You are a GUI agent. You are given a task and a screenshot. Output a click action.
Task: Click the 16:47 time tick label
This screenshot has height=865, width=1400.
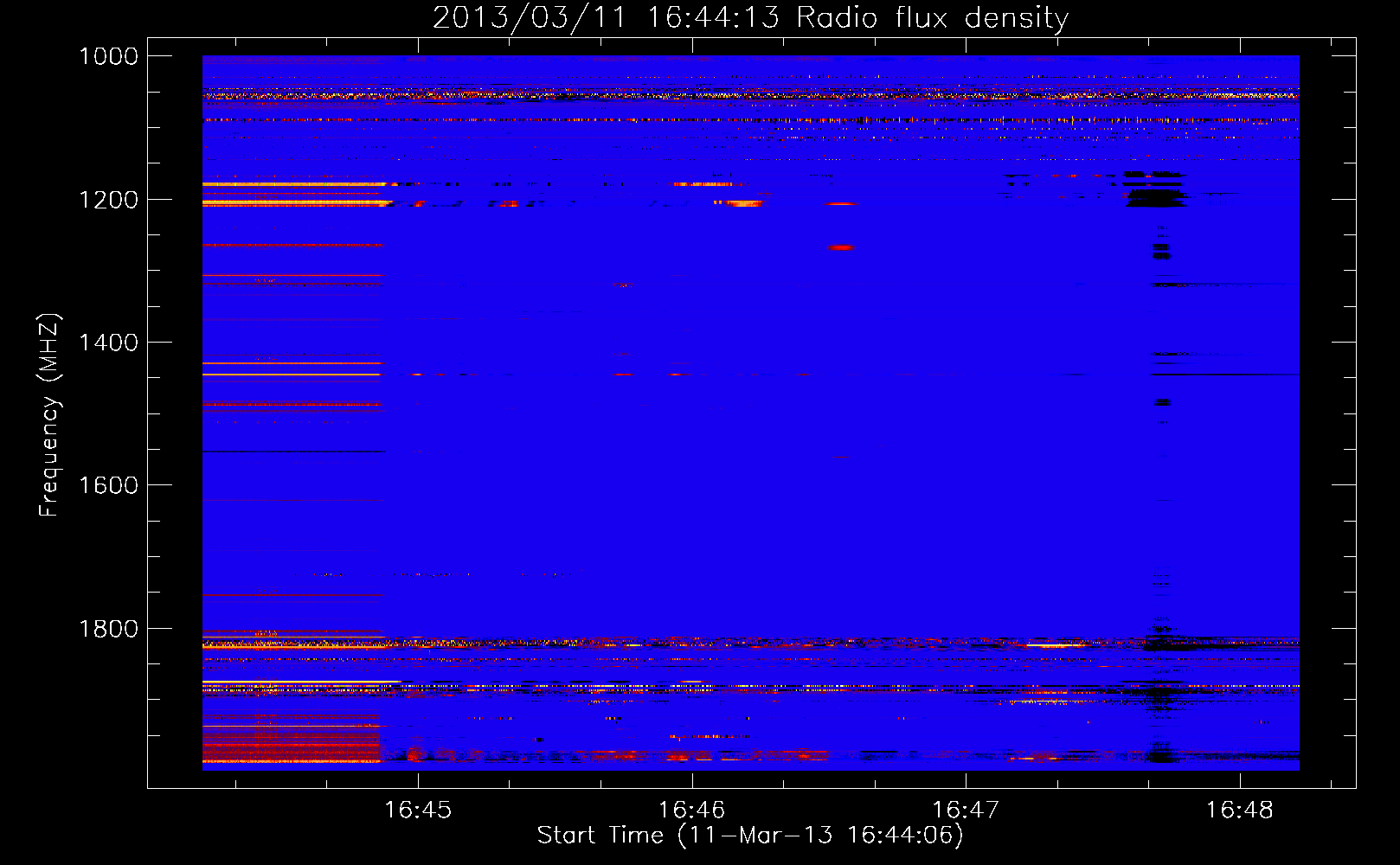point(965,811)
